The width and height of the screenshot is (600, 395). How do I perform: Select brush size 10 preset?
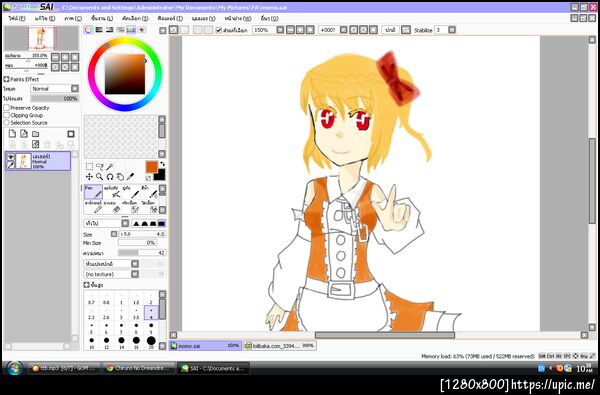tap(91, 341)
